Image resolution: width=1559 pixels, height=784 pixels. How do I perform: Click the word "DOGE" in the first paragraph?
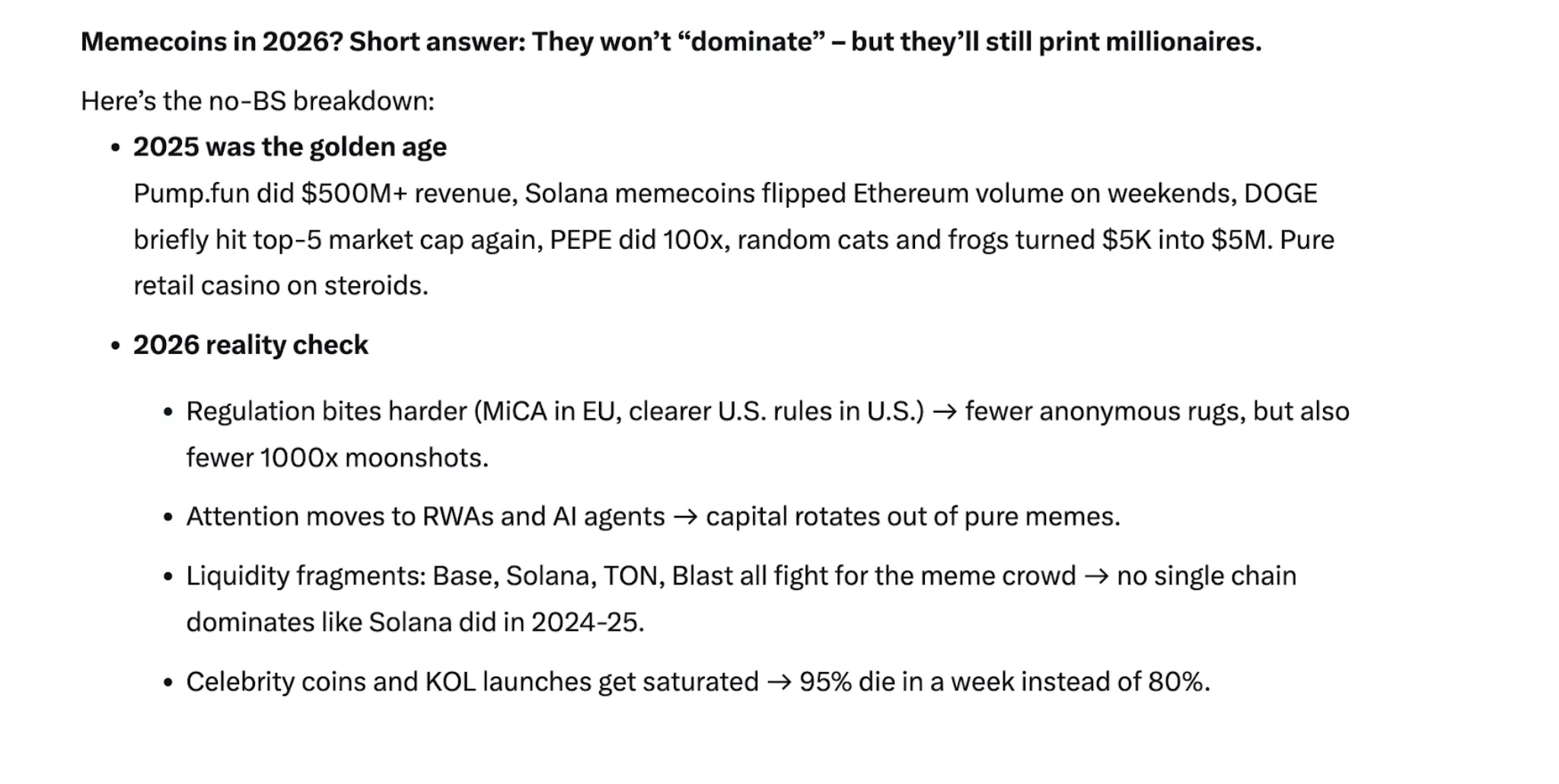click(x=1280, y=193)
